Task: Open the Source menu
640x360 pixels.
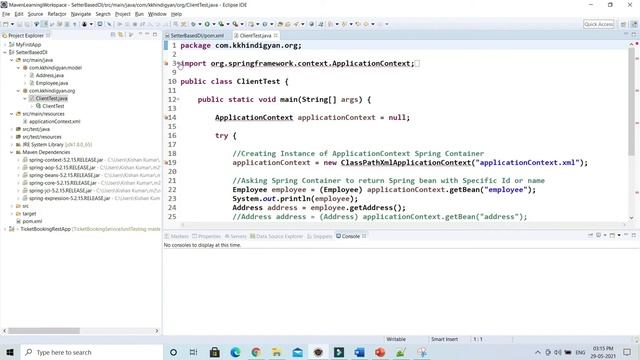Action: 35,14
